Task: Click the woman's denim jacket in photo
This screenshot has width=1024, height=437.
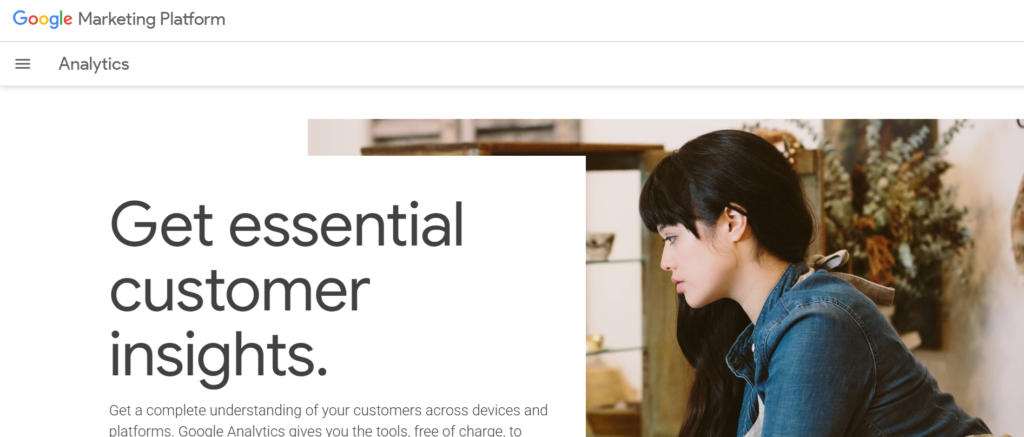Action: (849, 366)
